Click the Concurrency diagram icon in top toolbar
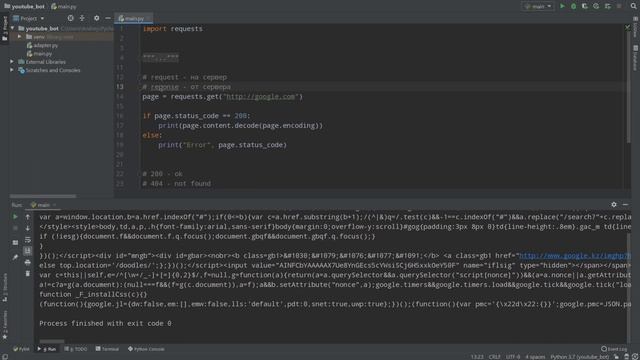 608,6
